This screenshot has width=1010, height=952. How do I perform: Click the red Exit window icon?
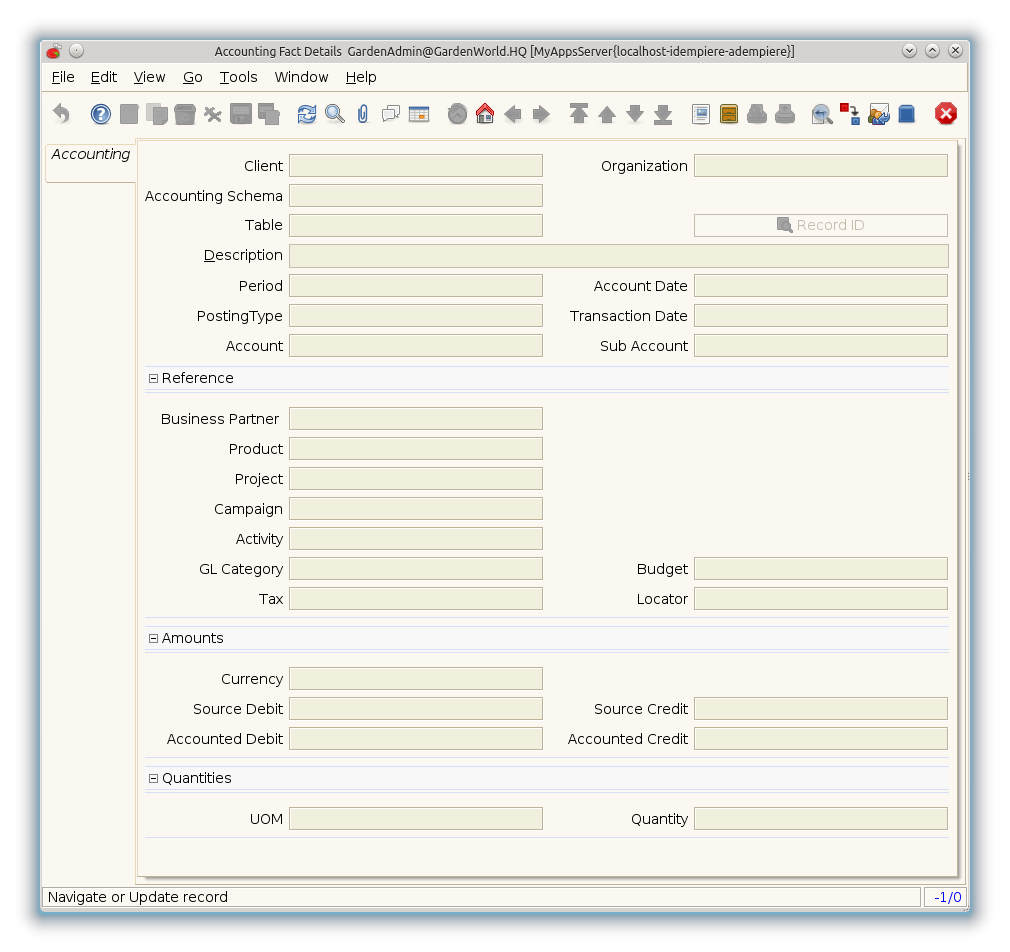946,114
